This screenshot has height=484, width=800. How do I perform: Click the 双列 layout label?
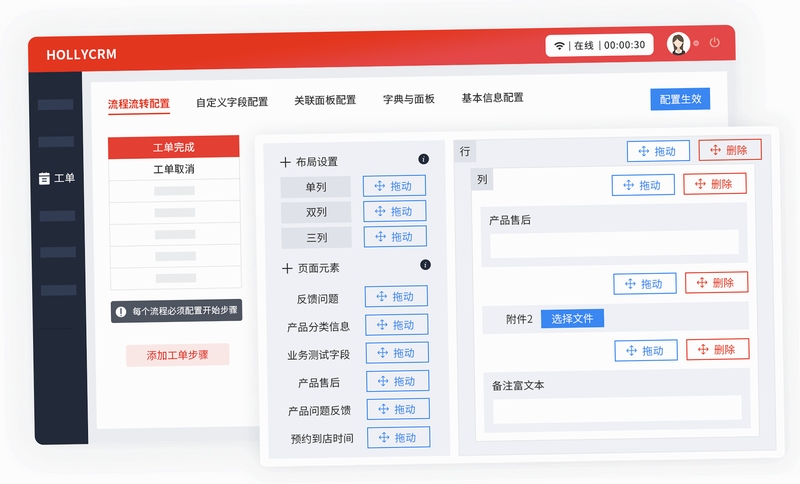coord(316,212)
